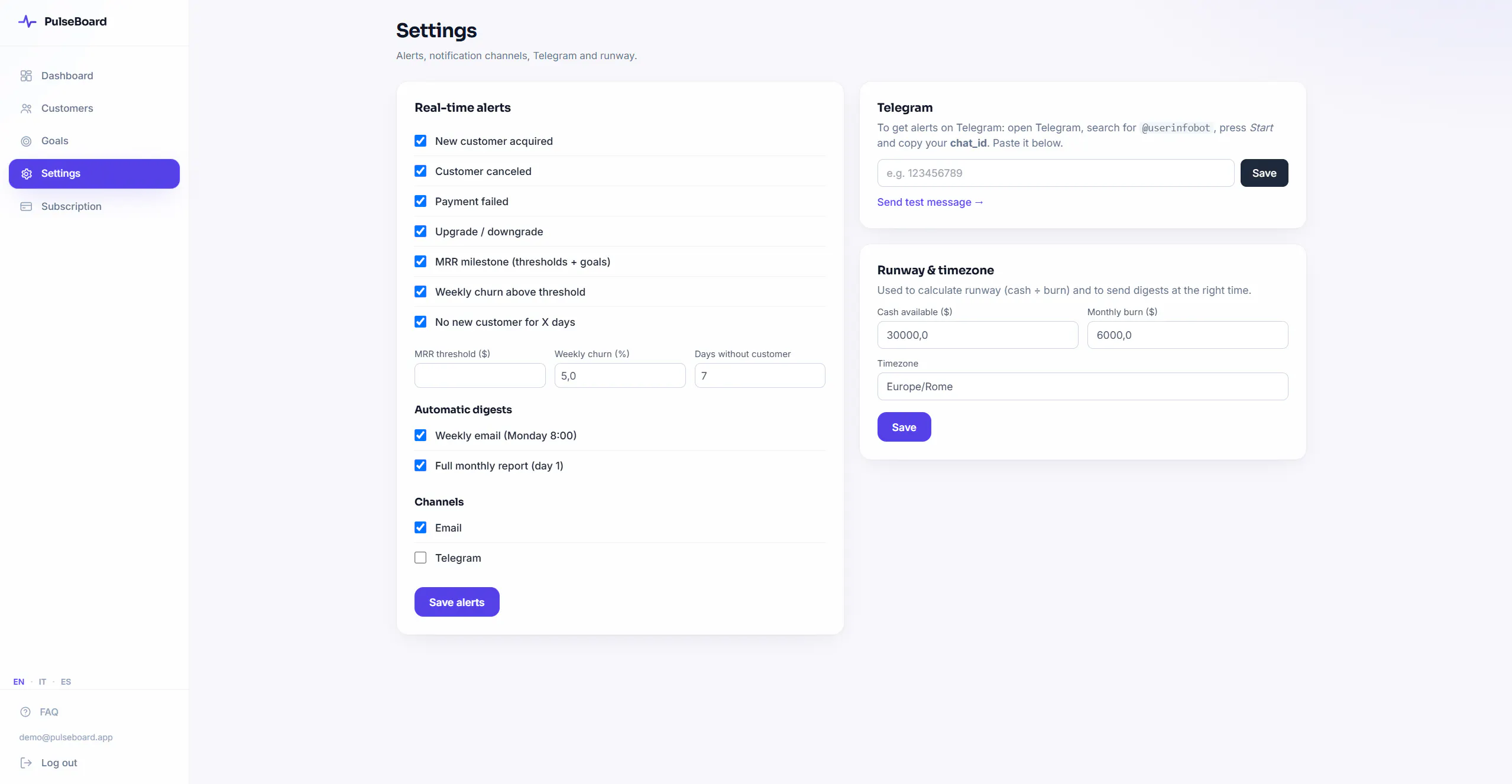
Task: Click the Save alerts button
Action: point(456,602)
